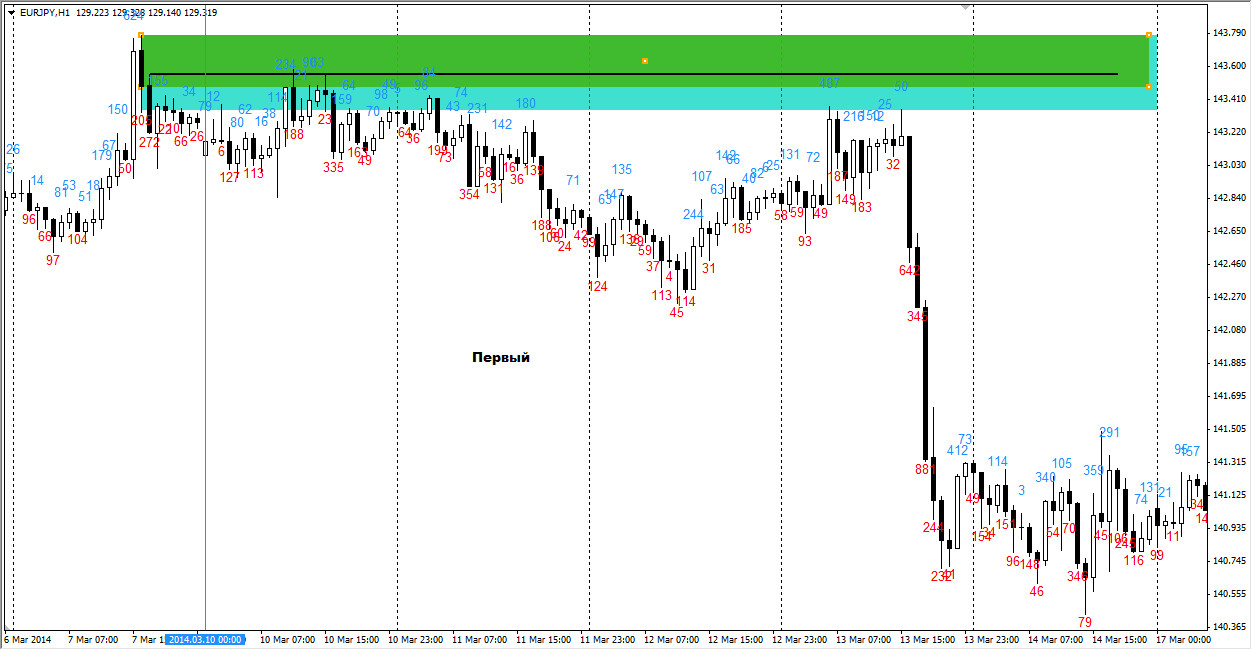This screenshot has height=650, width=1252.
Task: Click the '7 Mar 07:00' time label
Action: click(x=94, y=638)
